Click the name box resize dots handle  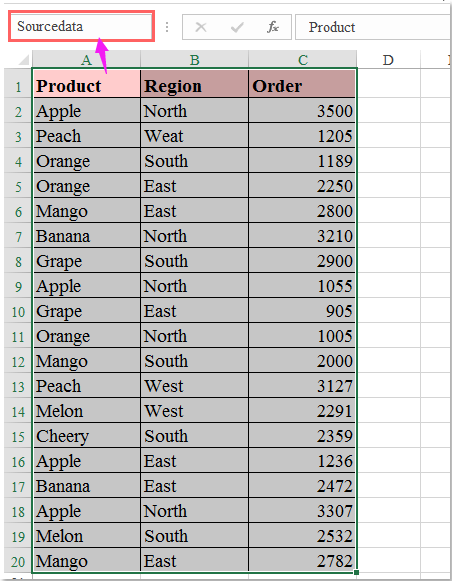tap(167, 27)
